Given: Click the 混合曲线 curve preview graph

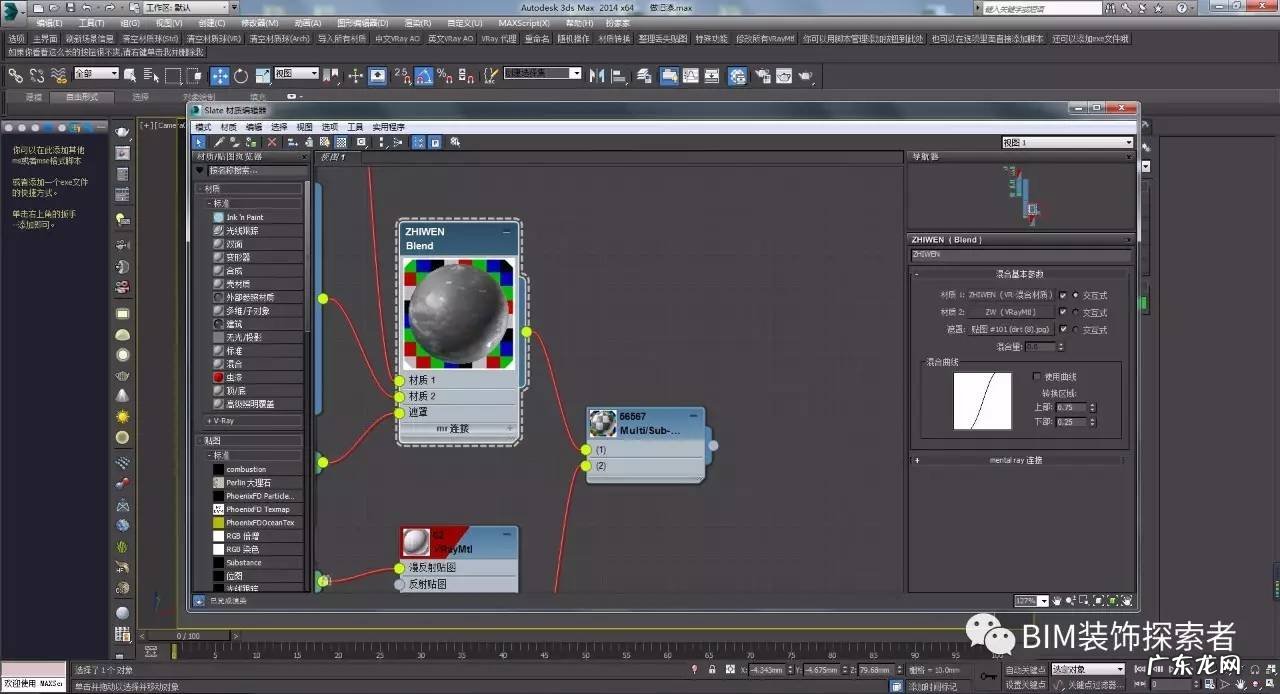Looking at the screenshot, I should click(x=982, y=401).
